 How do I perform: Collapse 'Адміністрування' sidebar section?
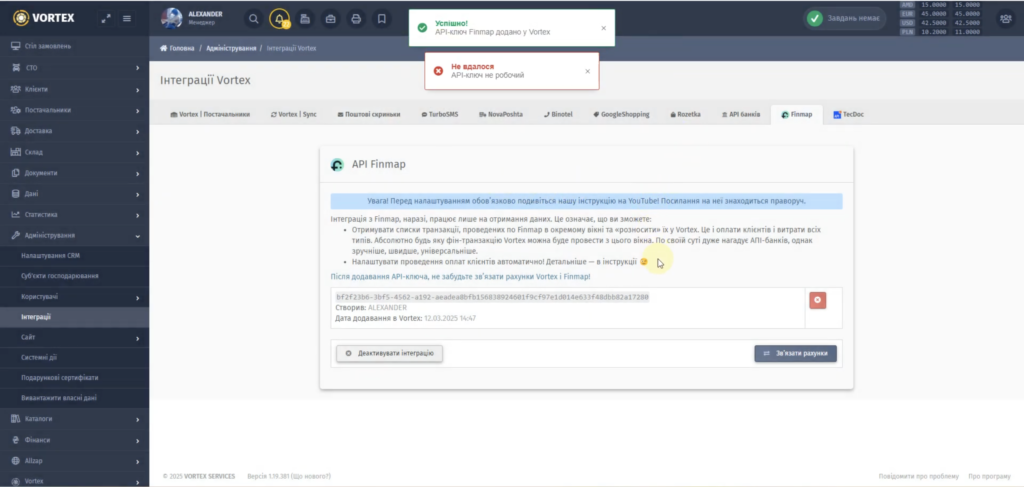(x=74, y=235)
